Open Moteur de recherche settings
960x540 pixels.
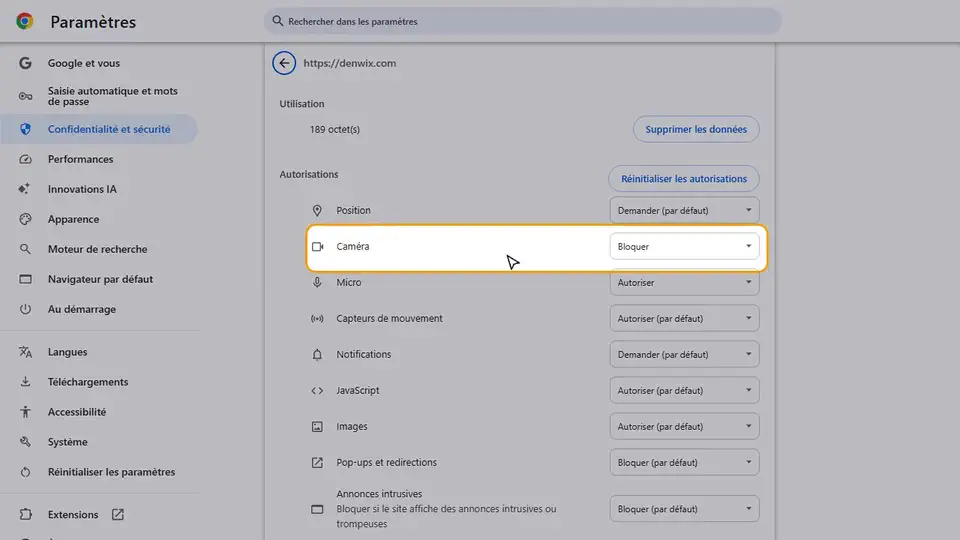[99, 249]
